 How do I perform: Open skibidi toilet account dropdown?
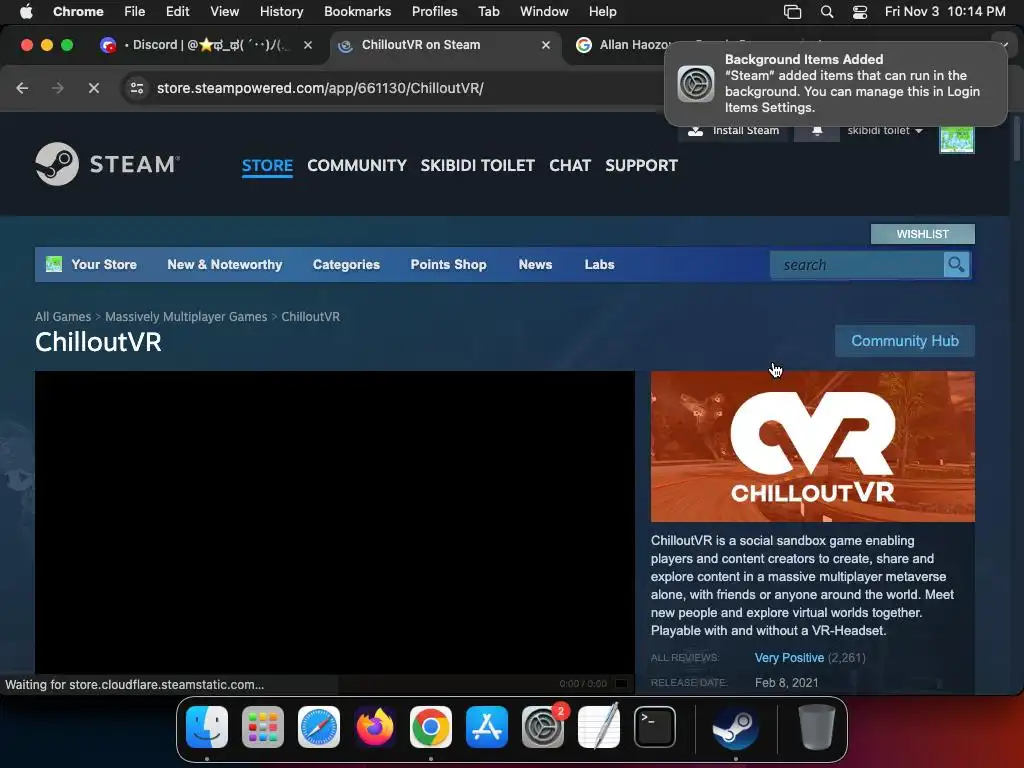tap(885, 131)
